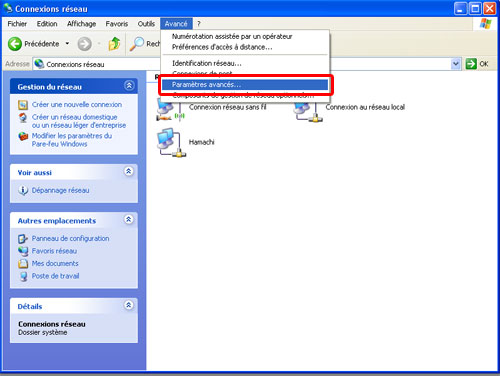Click the new connection wizard icon

23,105
